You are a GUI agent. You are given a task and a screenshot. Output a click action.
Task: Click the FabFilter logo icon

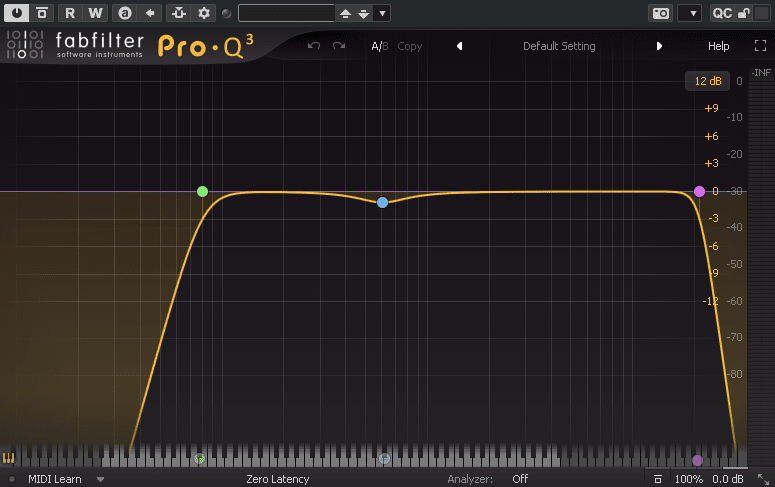tap(25, 44)
